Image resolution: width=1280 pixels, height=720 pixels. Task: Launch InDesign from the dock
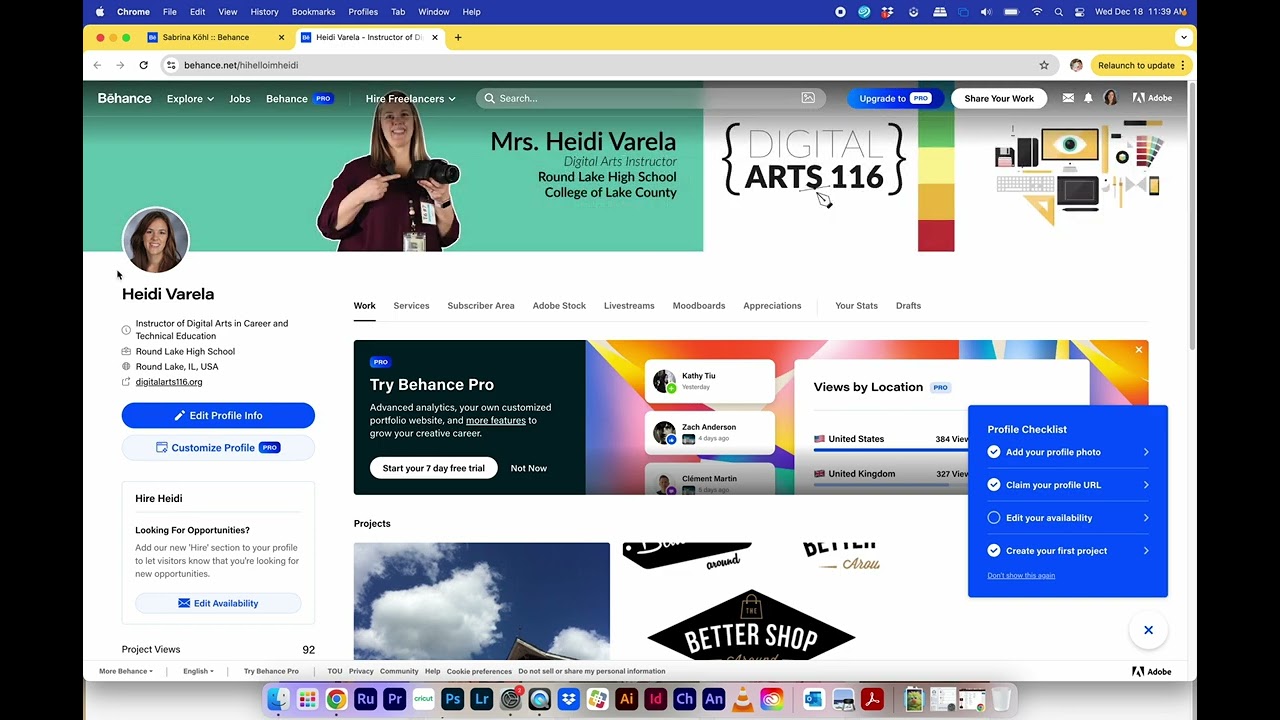click(x=656, y=699)
